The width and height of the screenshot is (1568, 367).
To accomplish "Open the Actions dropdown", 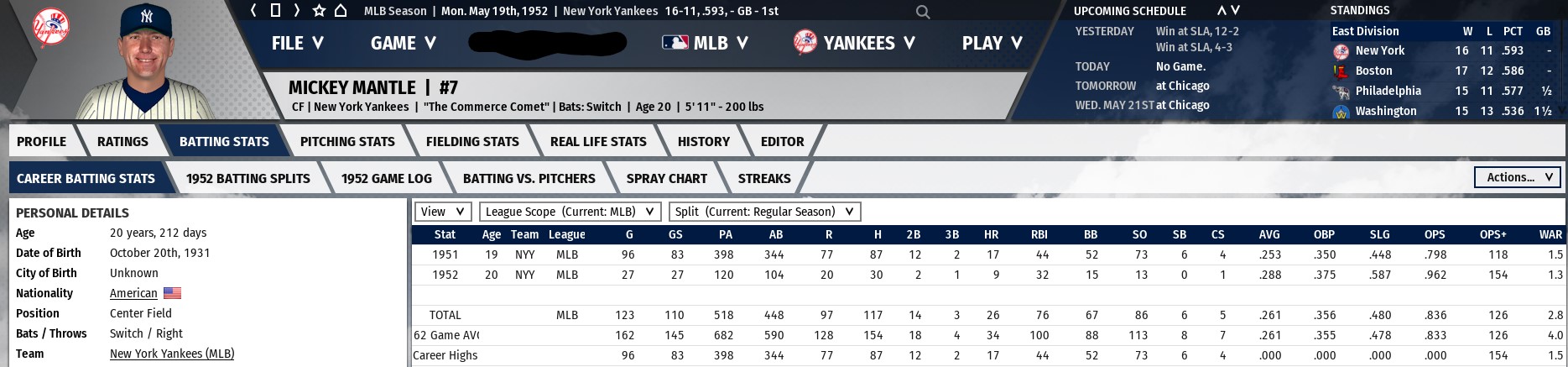I will click(x=1517, y=177).
